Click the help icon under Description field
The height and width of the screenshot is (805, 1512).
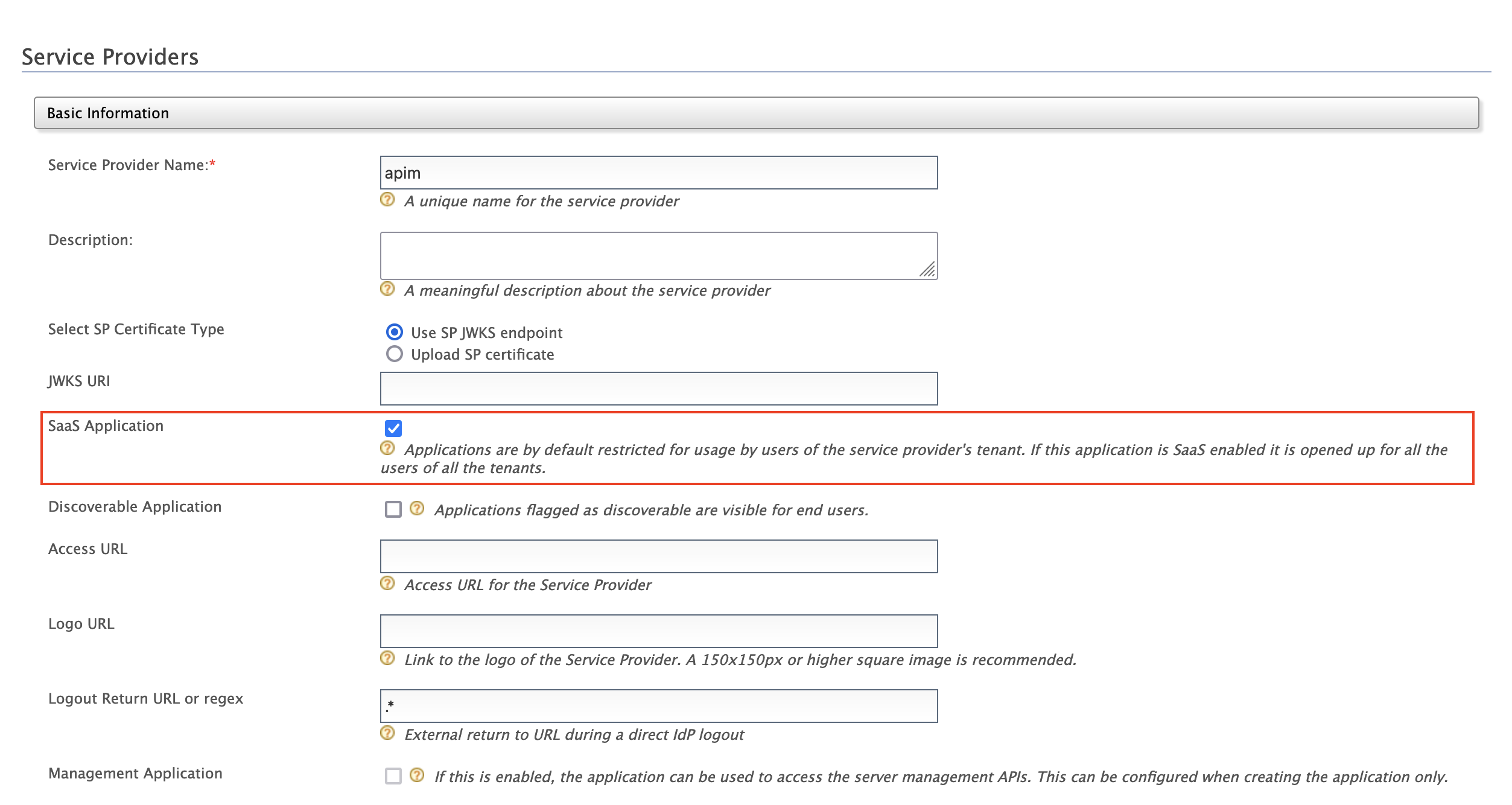(388, 289)
